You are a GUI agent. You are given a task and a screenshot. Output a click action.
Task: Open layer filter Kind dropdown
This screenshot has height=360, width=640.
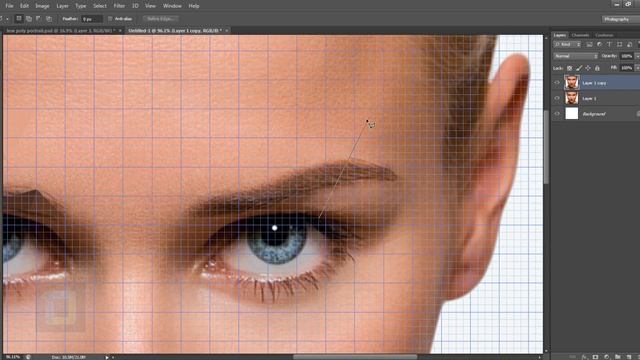[x=567, y=44]
